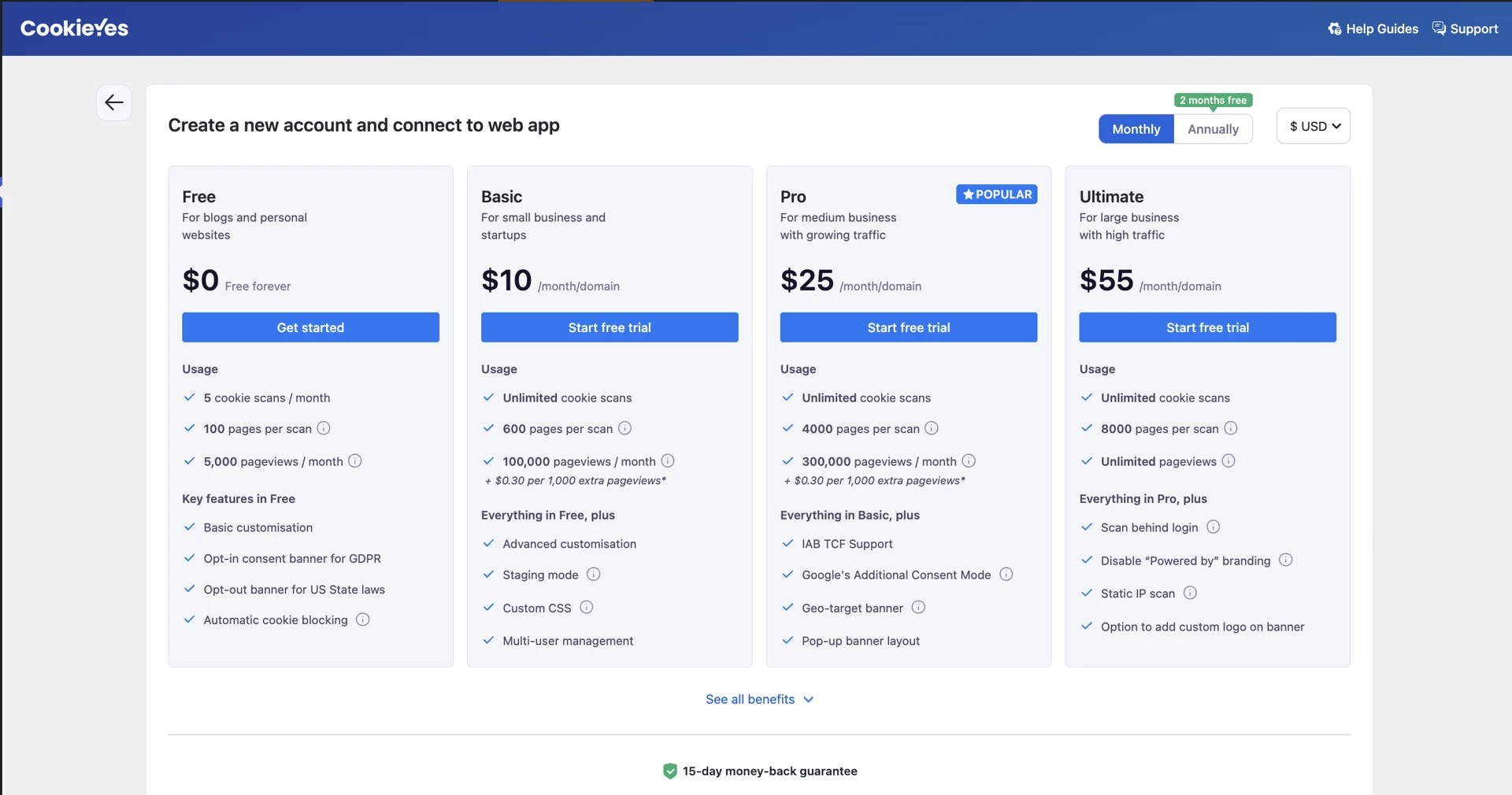This screenshot has width=1512, height=795.
Task: Open Help Guides in header
Action: pos(1373,28)
